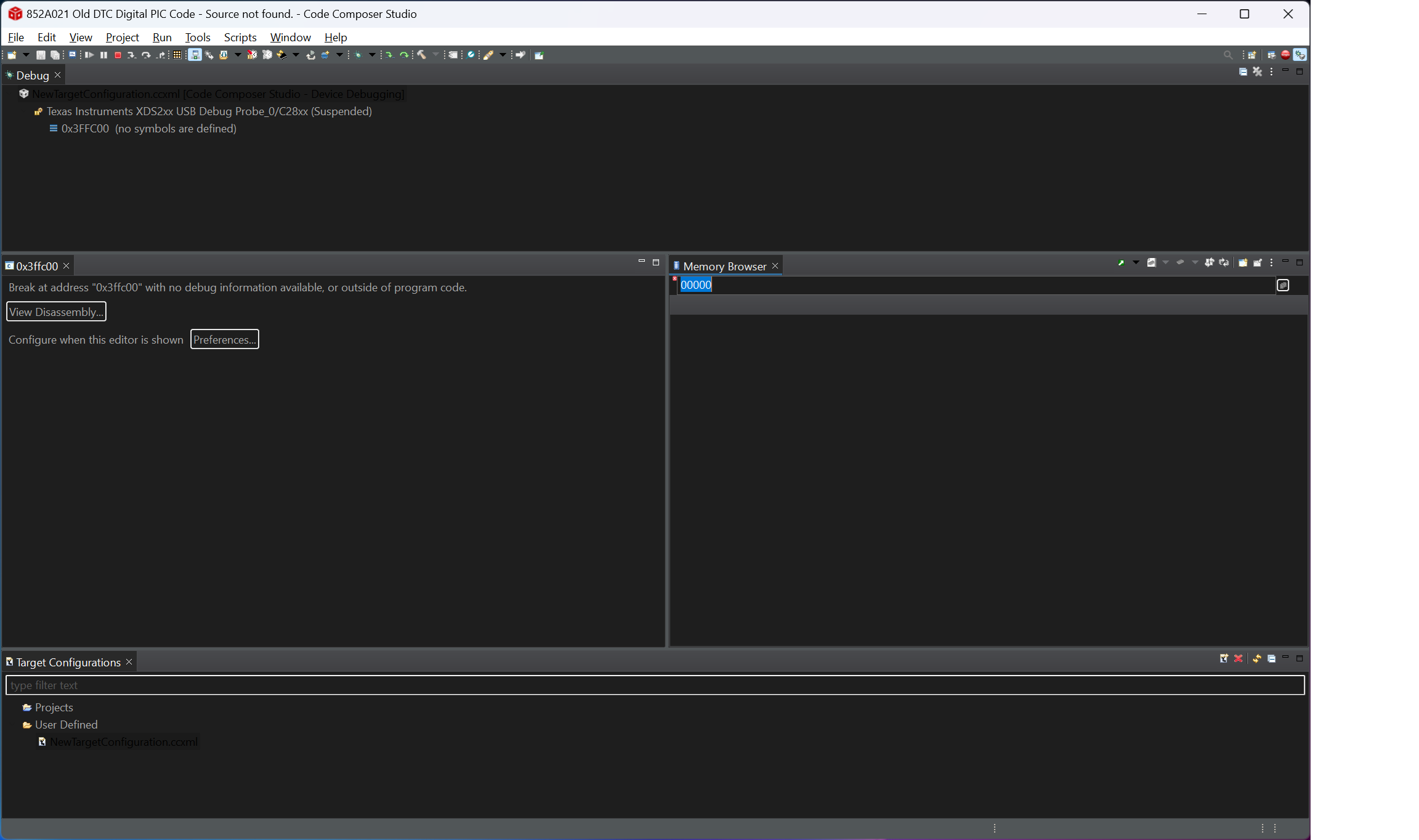Click the Preferences button

[224, 339]
